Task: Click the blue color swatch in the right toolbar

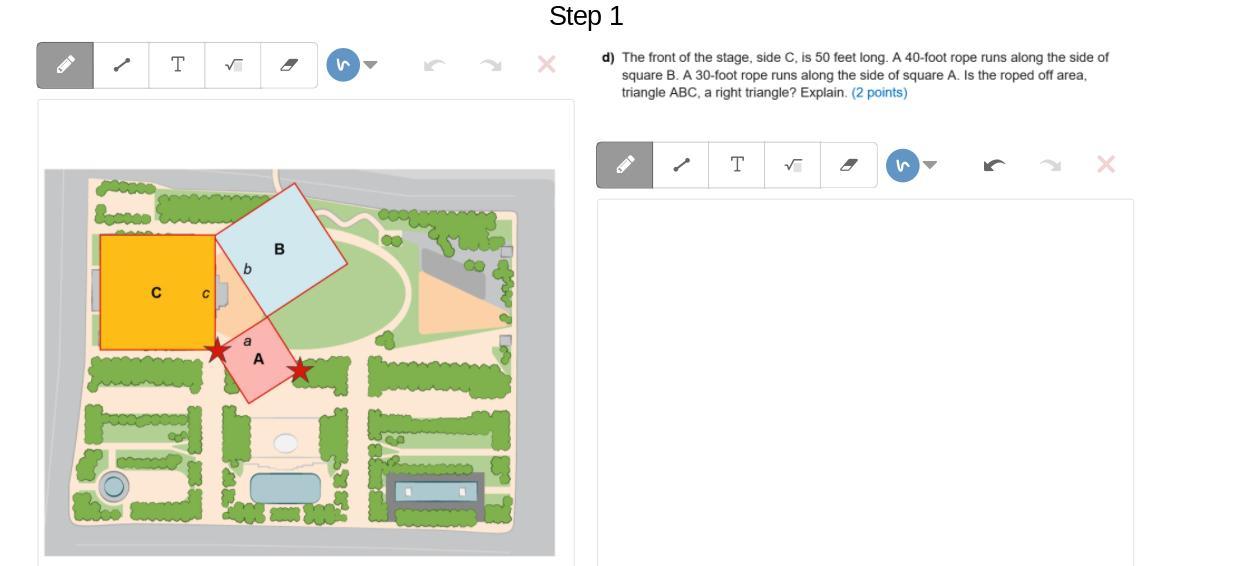Action: tap(903, 165)
